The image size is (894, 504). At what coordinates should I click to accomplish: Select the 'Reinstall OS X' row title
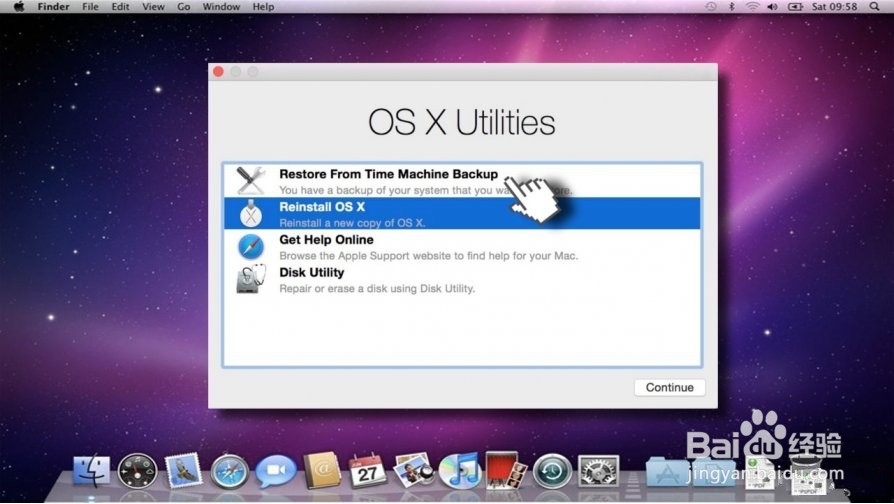322,207
